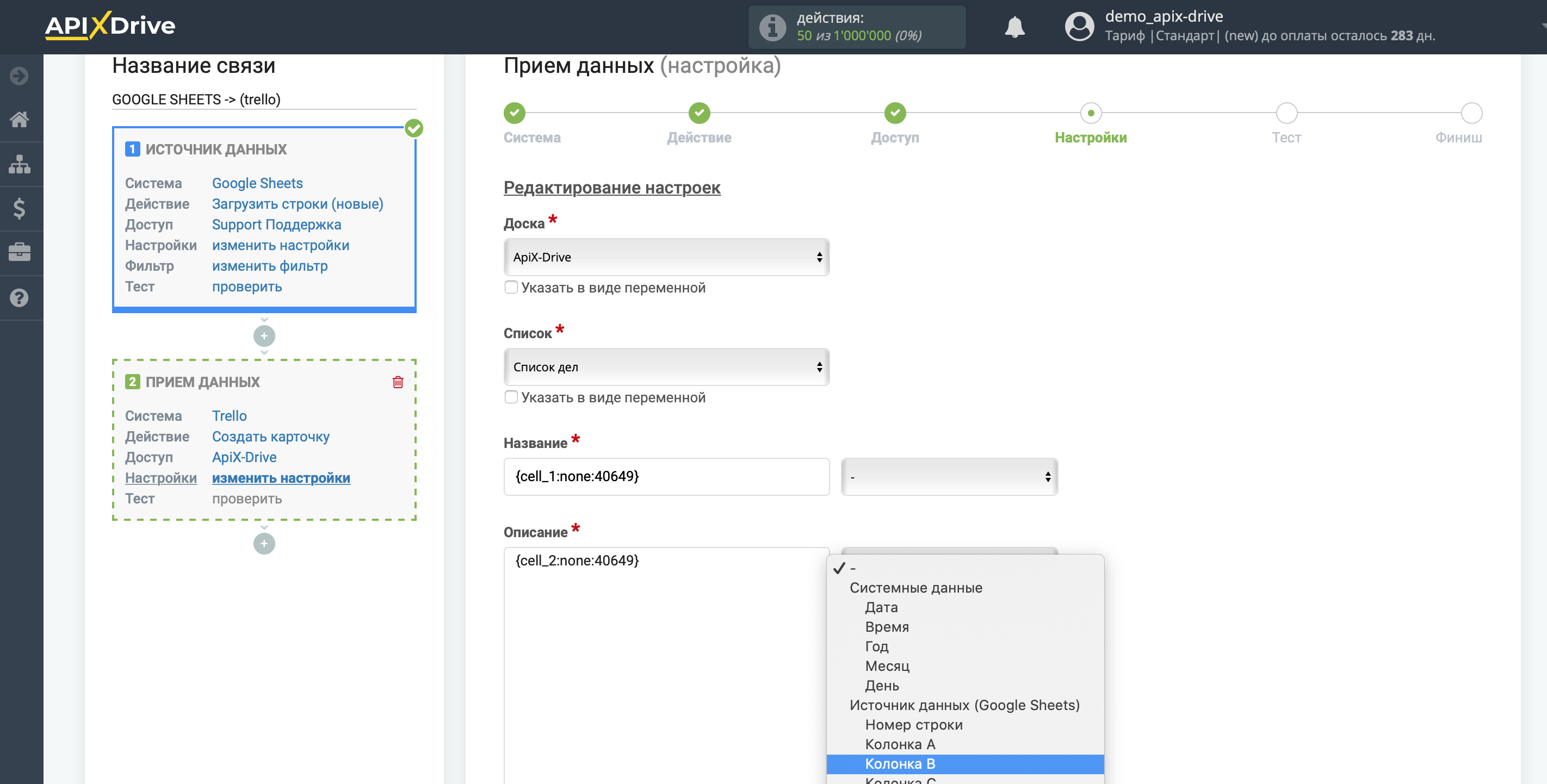
Task: Click the Описание text area
Action: coord(666,665)
